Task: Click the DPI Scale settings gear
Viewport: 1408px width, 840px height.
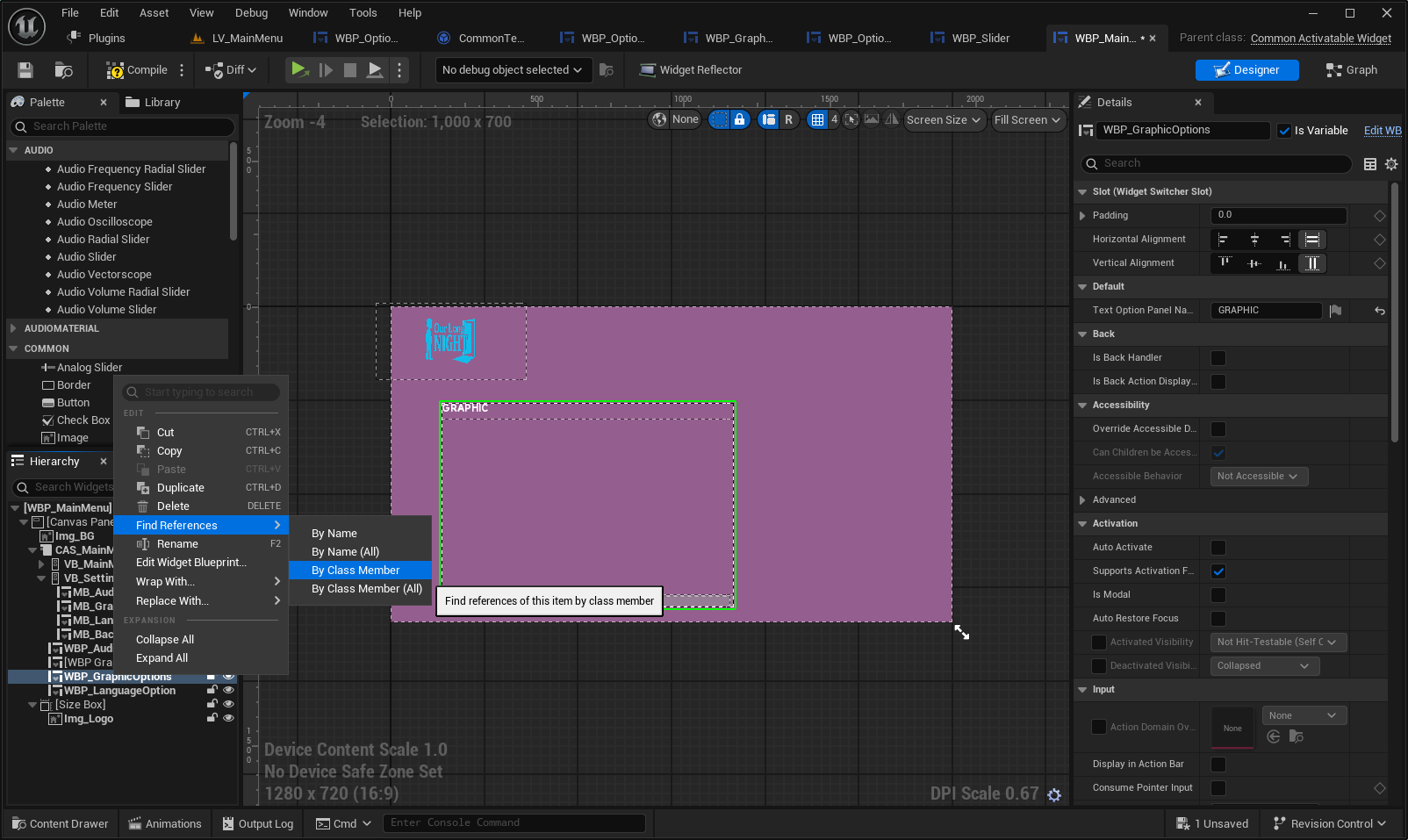Action: click(1054, 795)
